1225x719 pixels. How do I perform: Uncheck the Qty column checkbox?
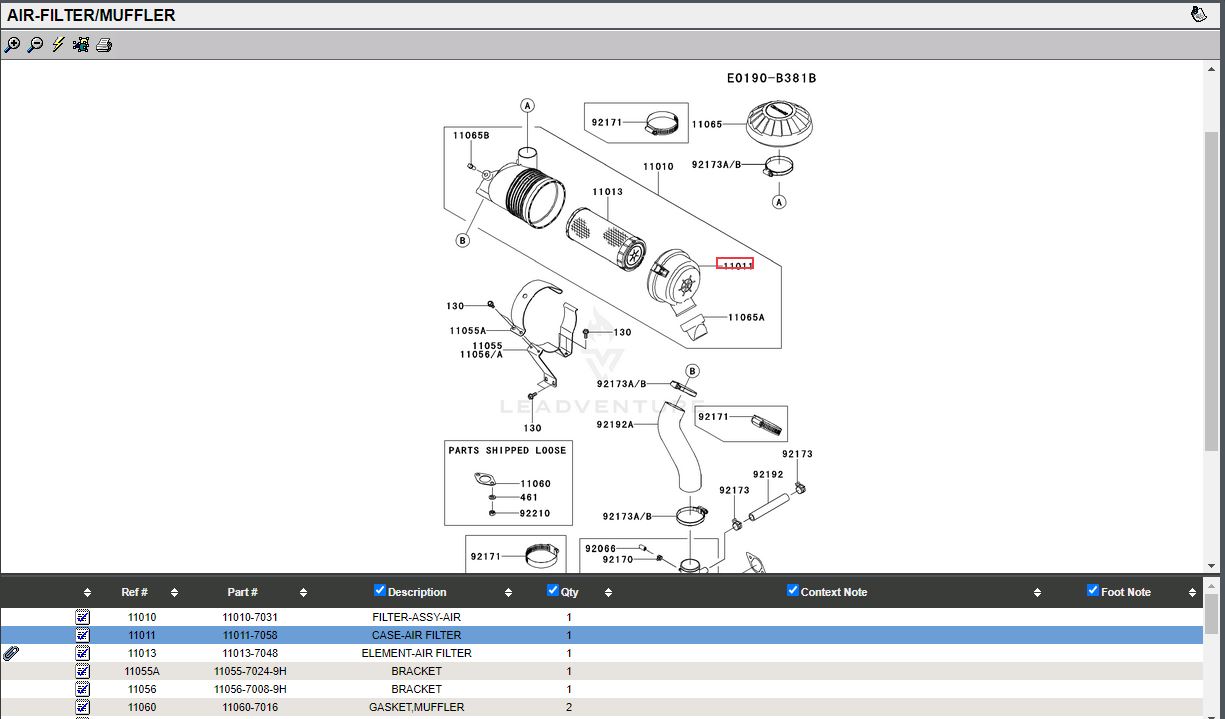click(x=553, y=591)
